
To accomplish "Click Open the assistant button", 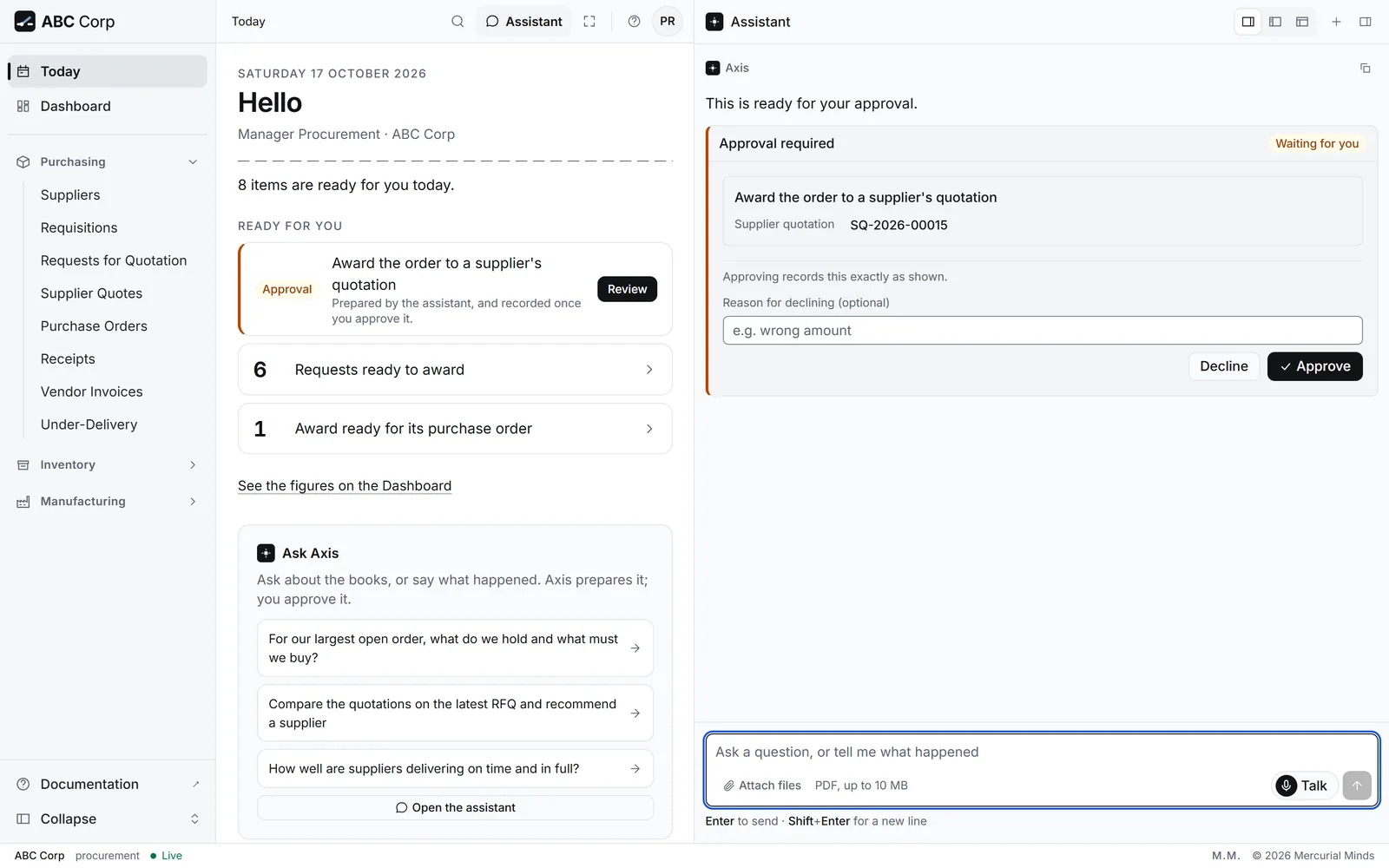I will click(455, 807).
